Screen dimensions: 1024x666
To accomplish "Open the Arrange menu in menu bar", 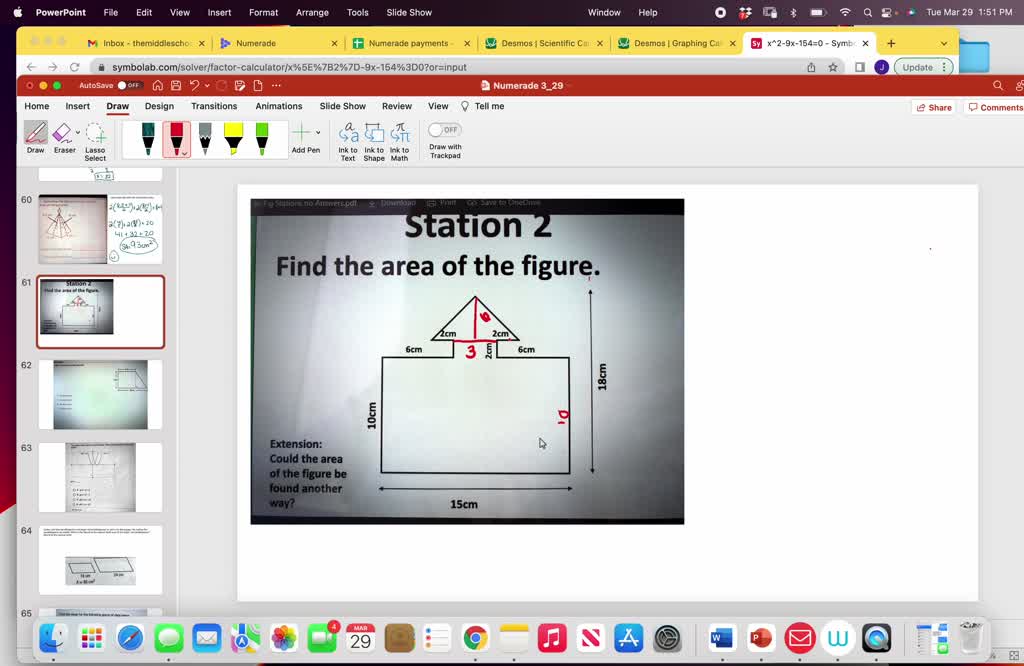I will click(312, 12).
